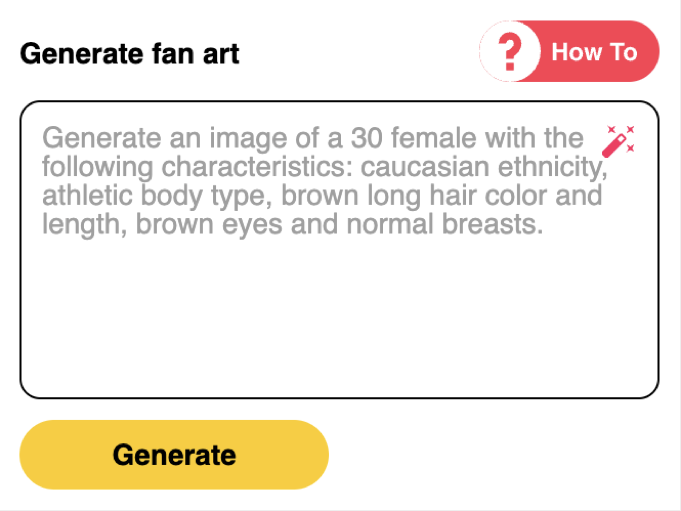Click the wand icon with sparkles

tap(620, 140)
